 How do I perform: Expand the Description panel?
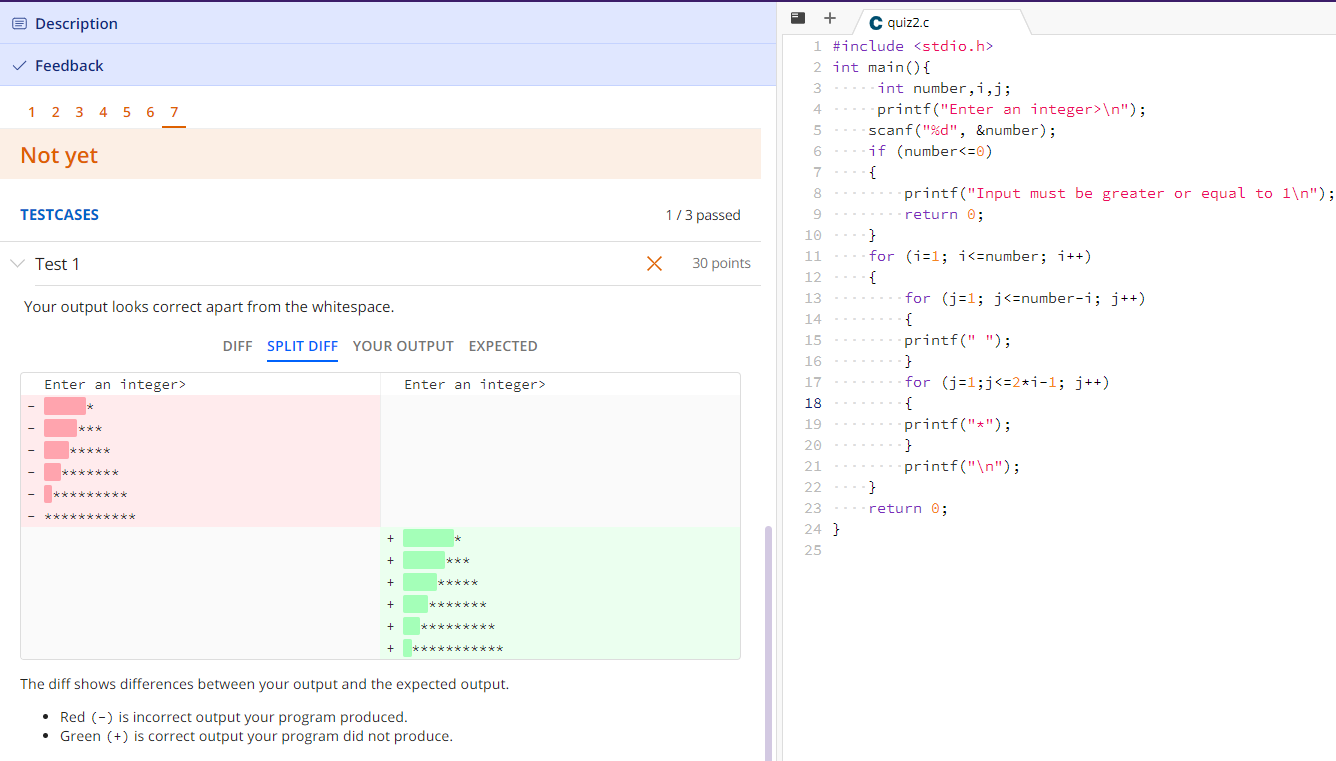click(x=77, y=23)
